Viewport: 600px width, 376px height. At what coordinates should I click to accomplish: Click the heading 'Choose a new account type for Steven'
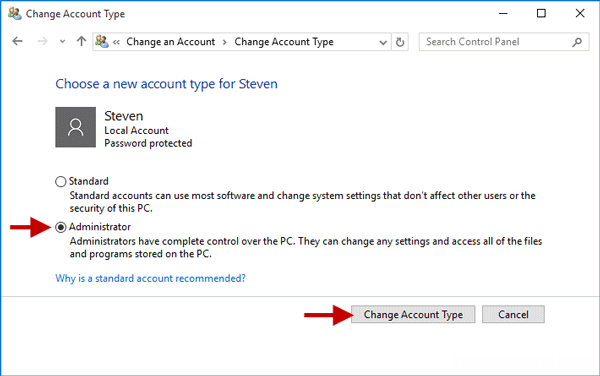click(x=166, y=84)
